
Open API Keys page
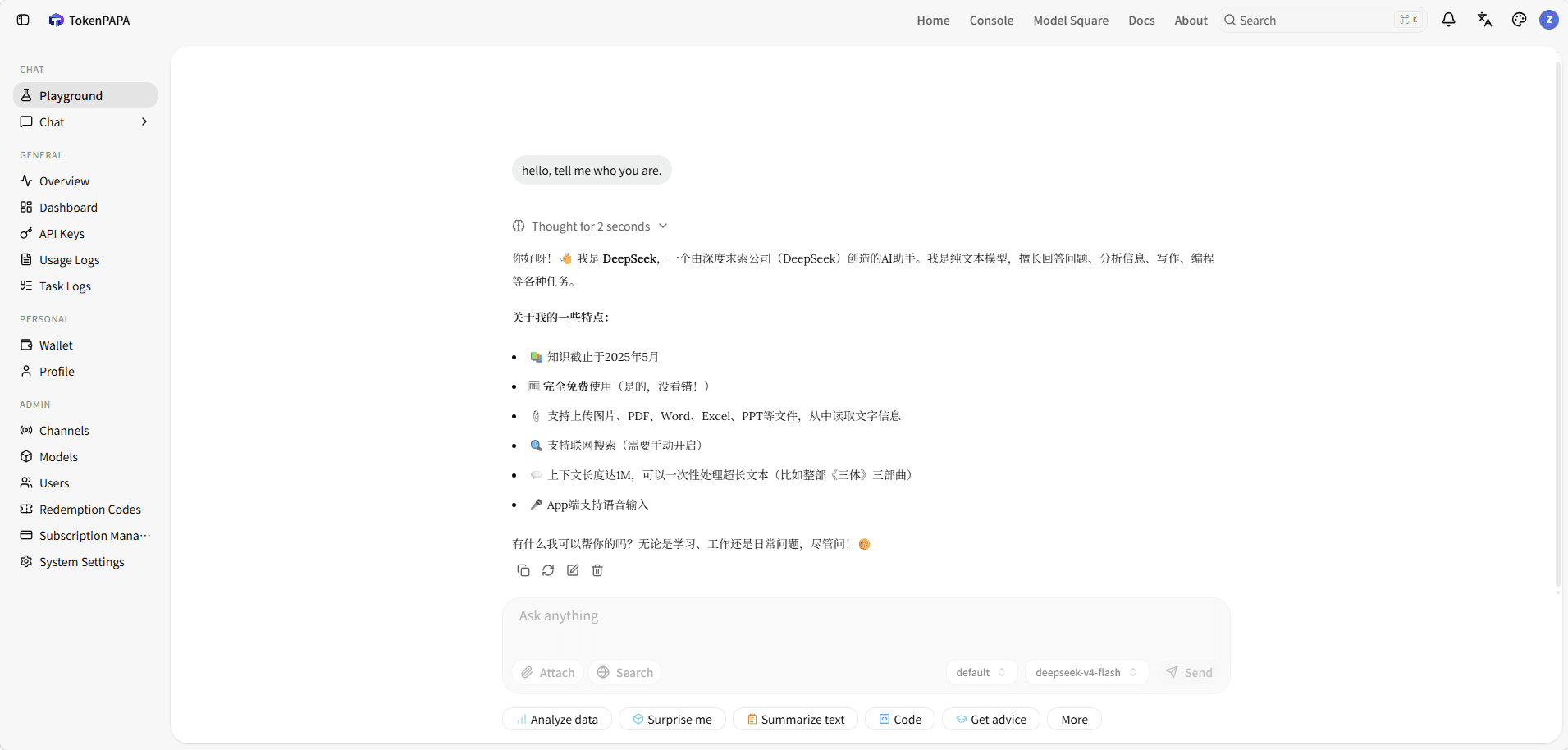tap(85, 233)
